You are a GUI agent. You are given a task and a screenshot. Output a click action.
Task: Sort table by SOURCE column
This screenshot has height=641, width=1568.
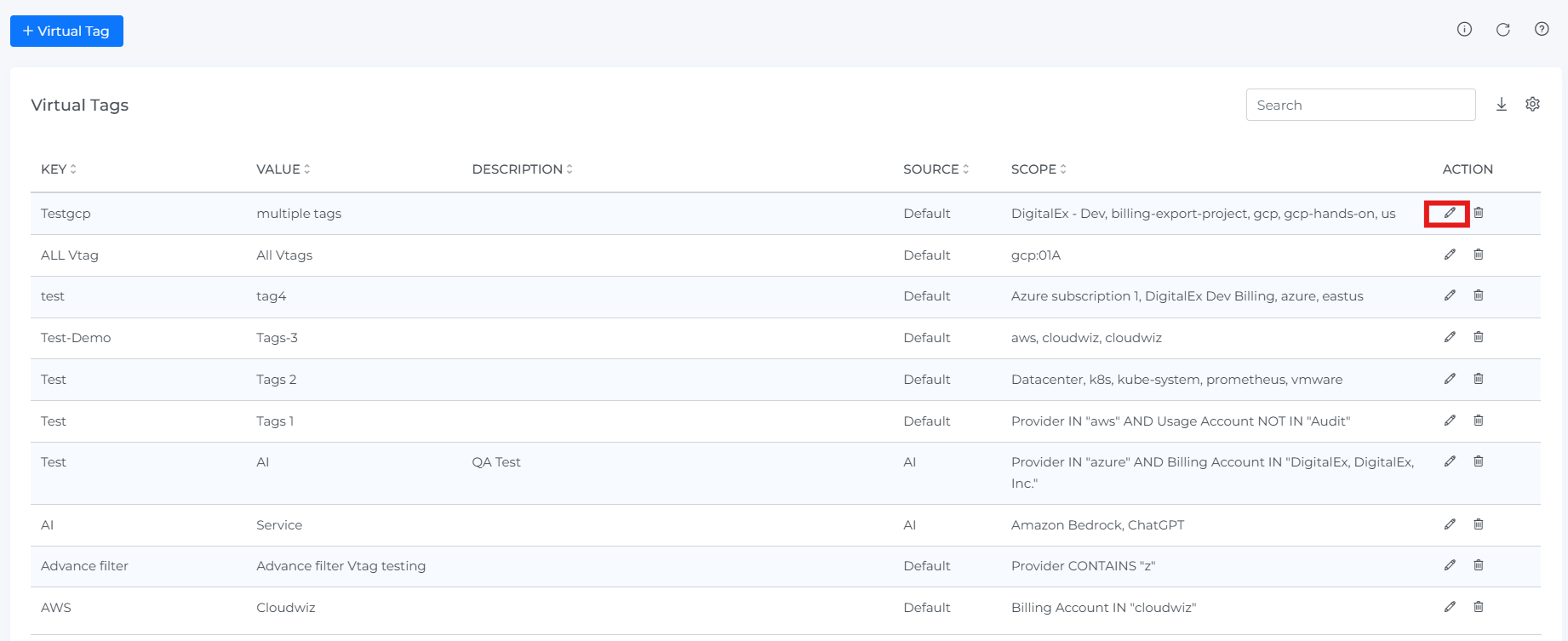[936, 169]
